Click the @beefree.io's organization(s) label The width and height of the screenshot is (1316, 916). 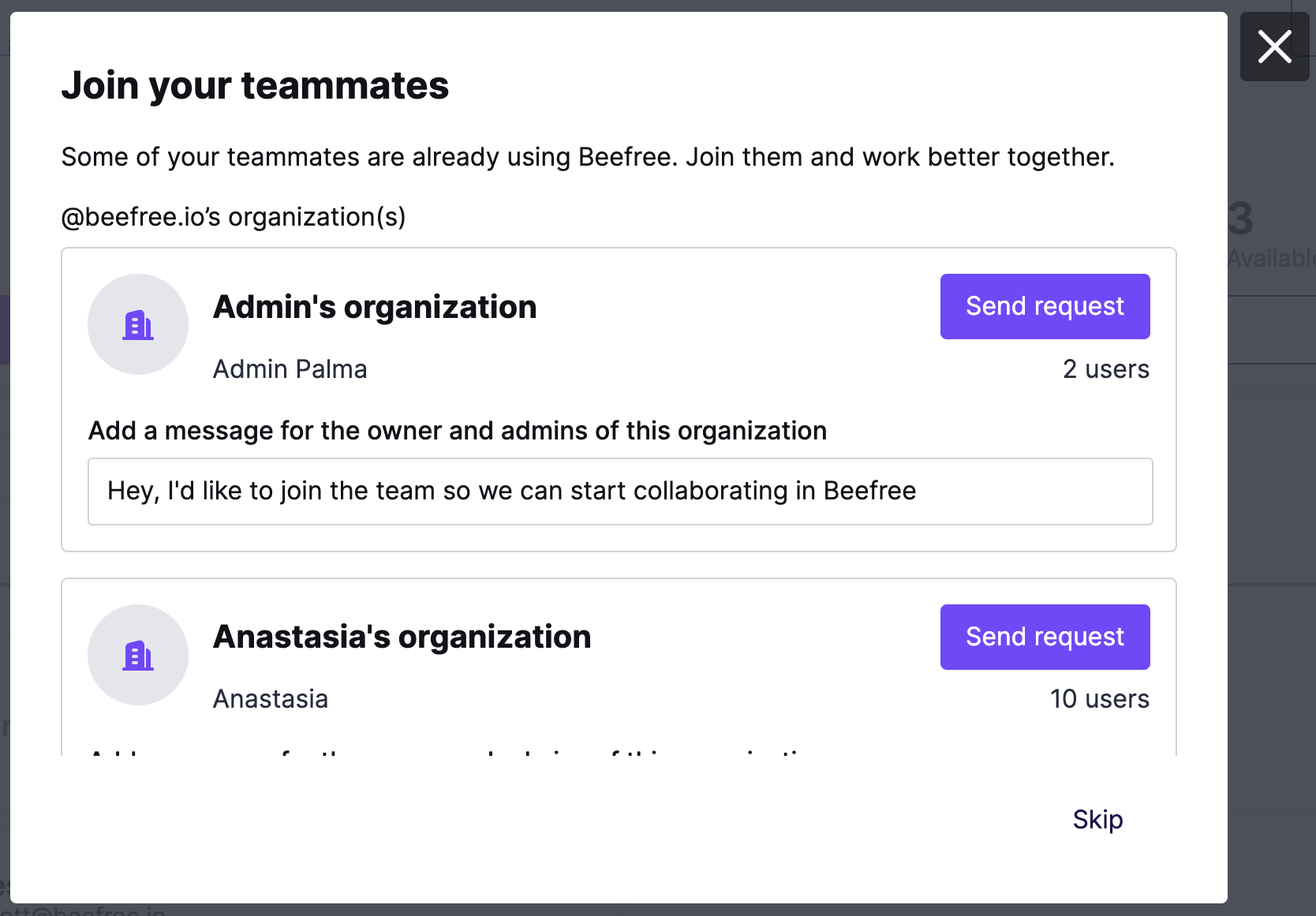click(x=234, y=217)
